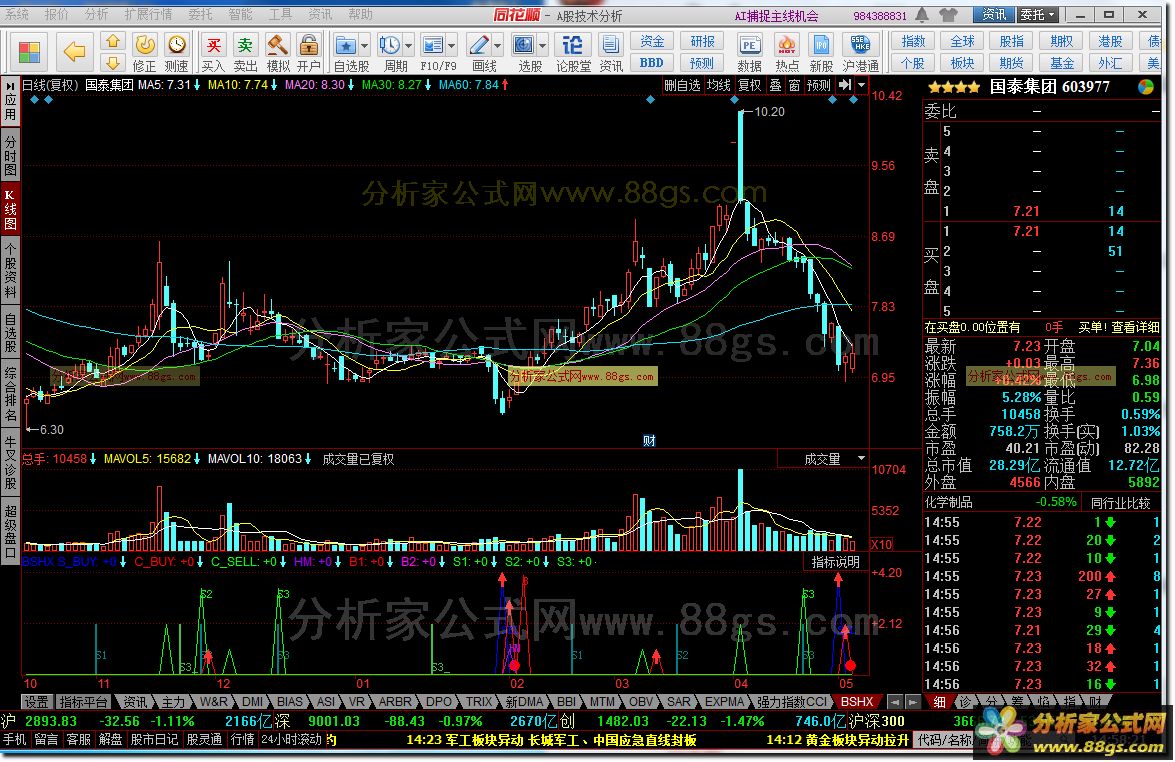The width and height of the screenshot is (1175, 762).
Task: Open the 模拟 simulated trading gavel icon
Action: [x=278, y=52]
